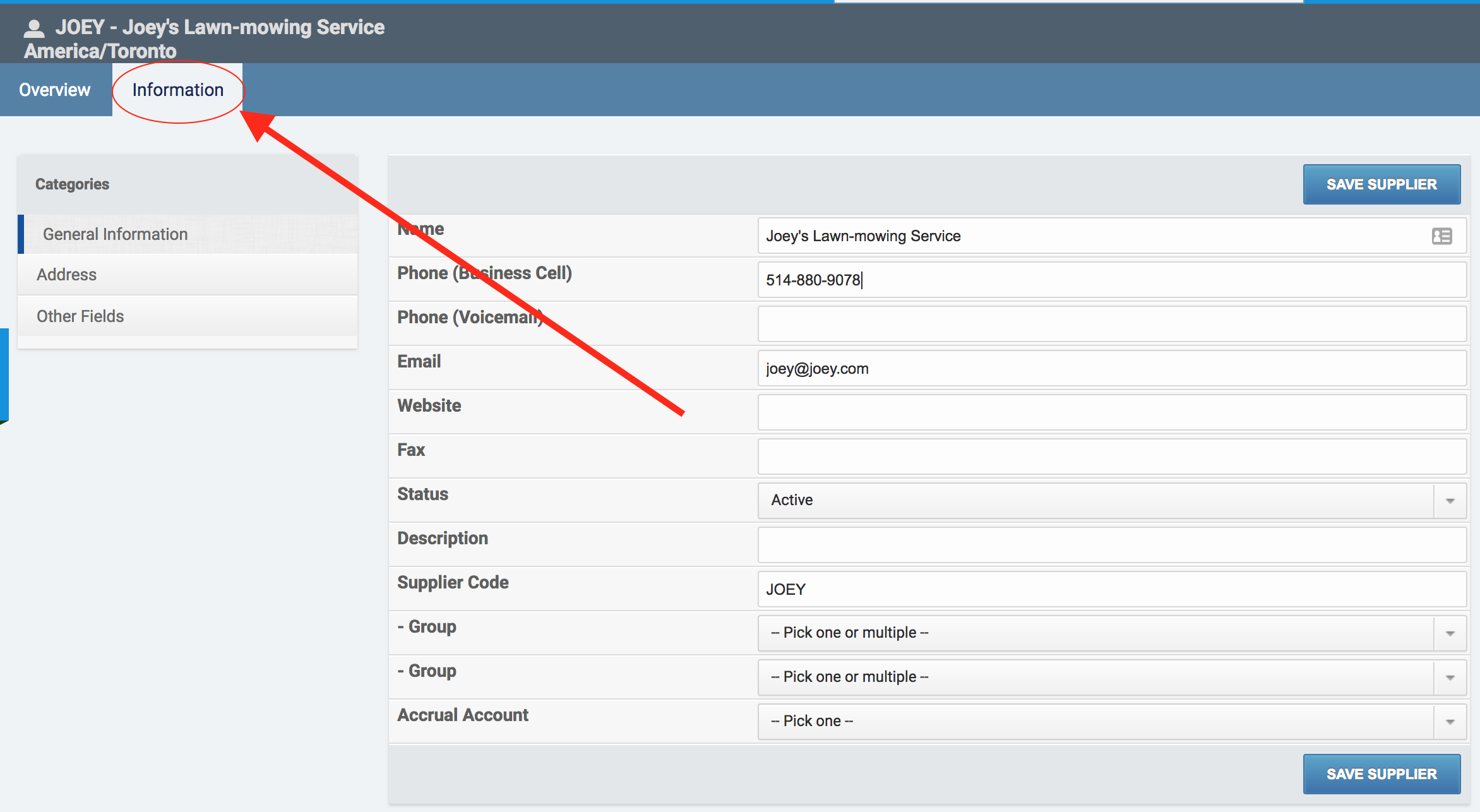Open General Information category

tap(188, 234)
